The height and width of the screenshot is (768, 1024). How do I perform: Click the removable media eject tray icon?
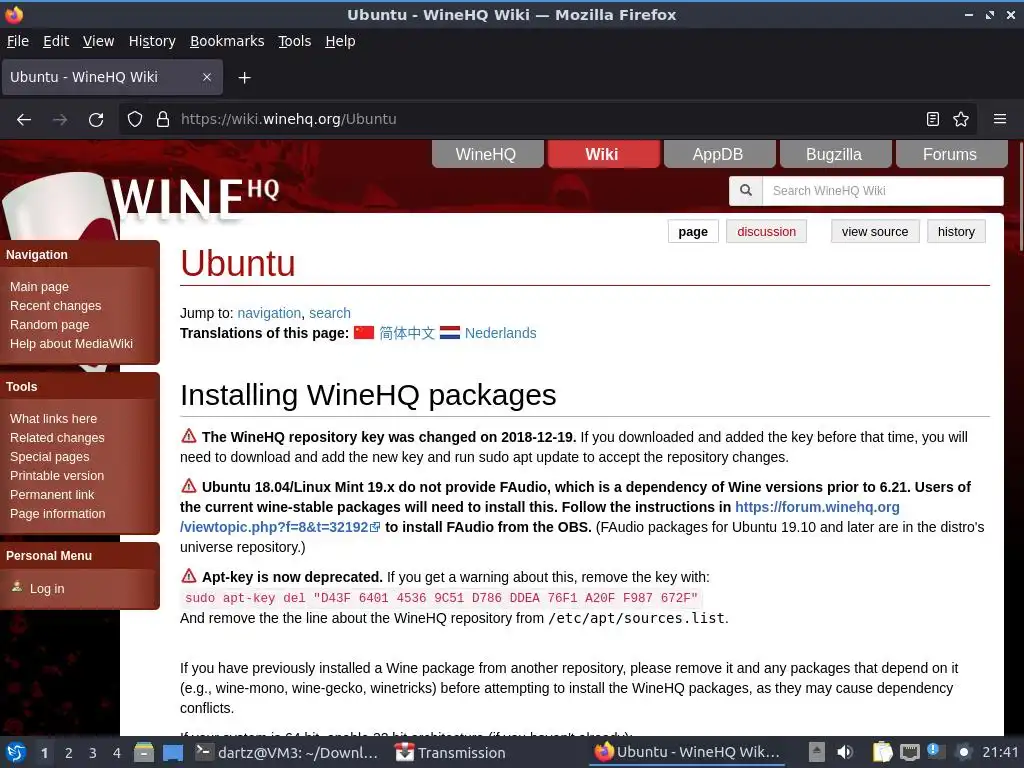click(x=816, y=752)
